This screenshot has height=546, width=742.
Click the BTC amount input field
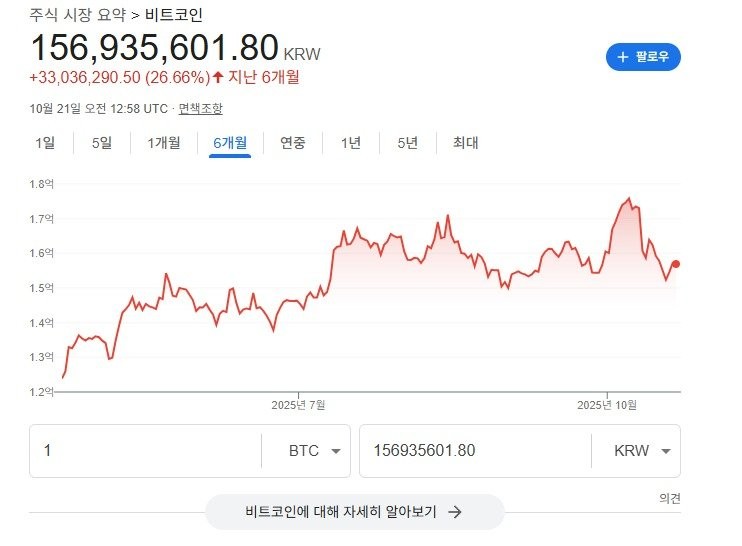[x=145, y=451]
